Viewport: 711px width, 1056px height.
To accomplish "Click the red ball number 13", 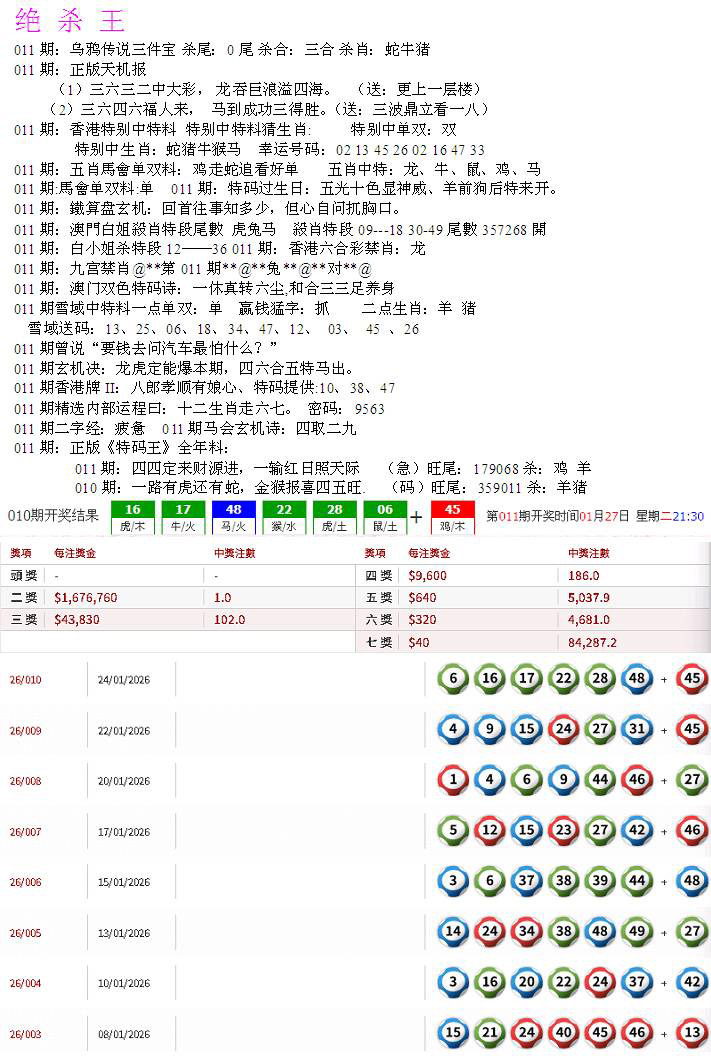I will tap(693, 1034).
